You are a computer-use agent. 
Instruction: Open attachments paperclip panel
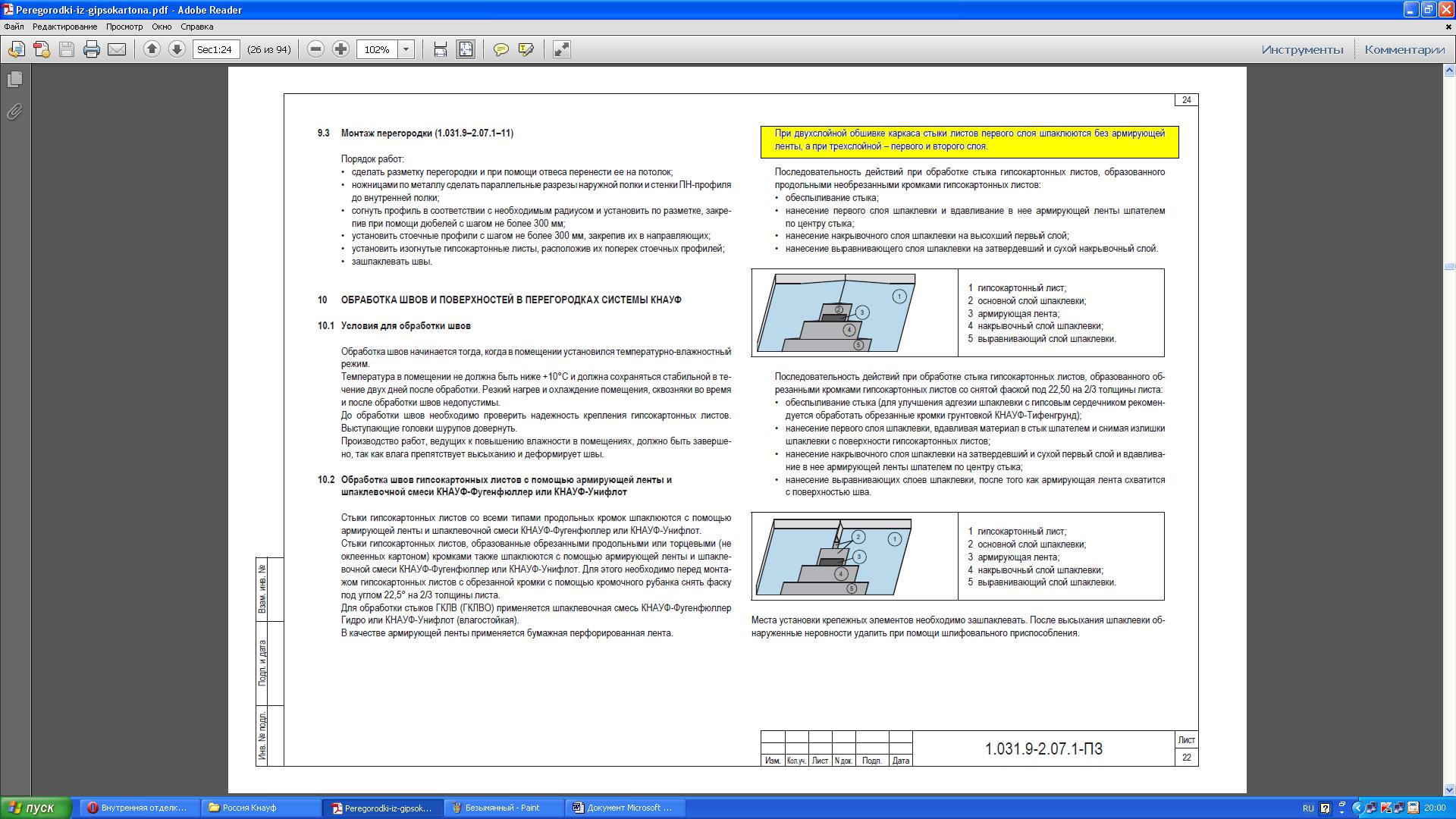14,112
